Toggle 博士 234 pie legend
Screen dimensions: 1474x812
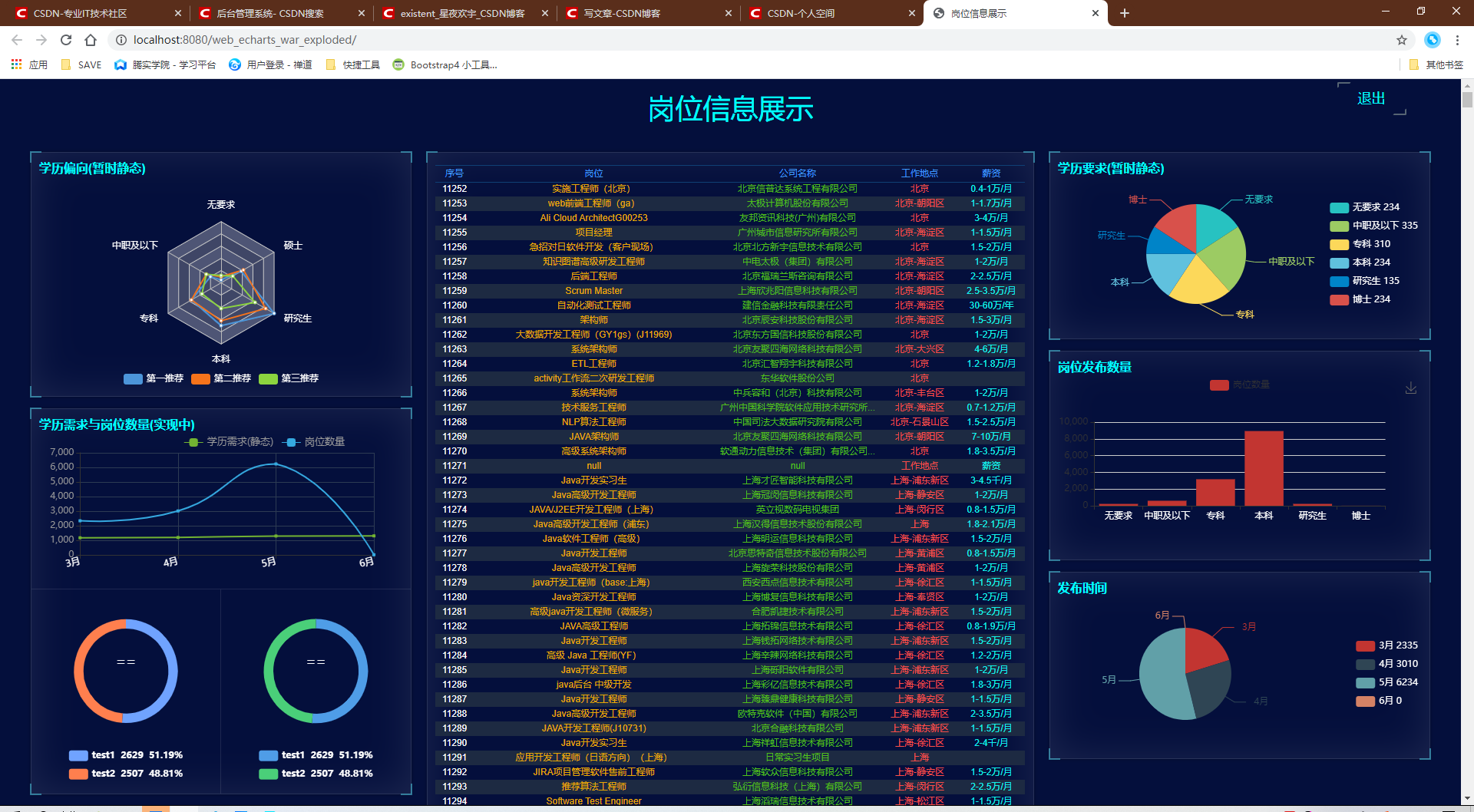[x=1360, y=299]
